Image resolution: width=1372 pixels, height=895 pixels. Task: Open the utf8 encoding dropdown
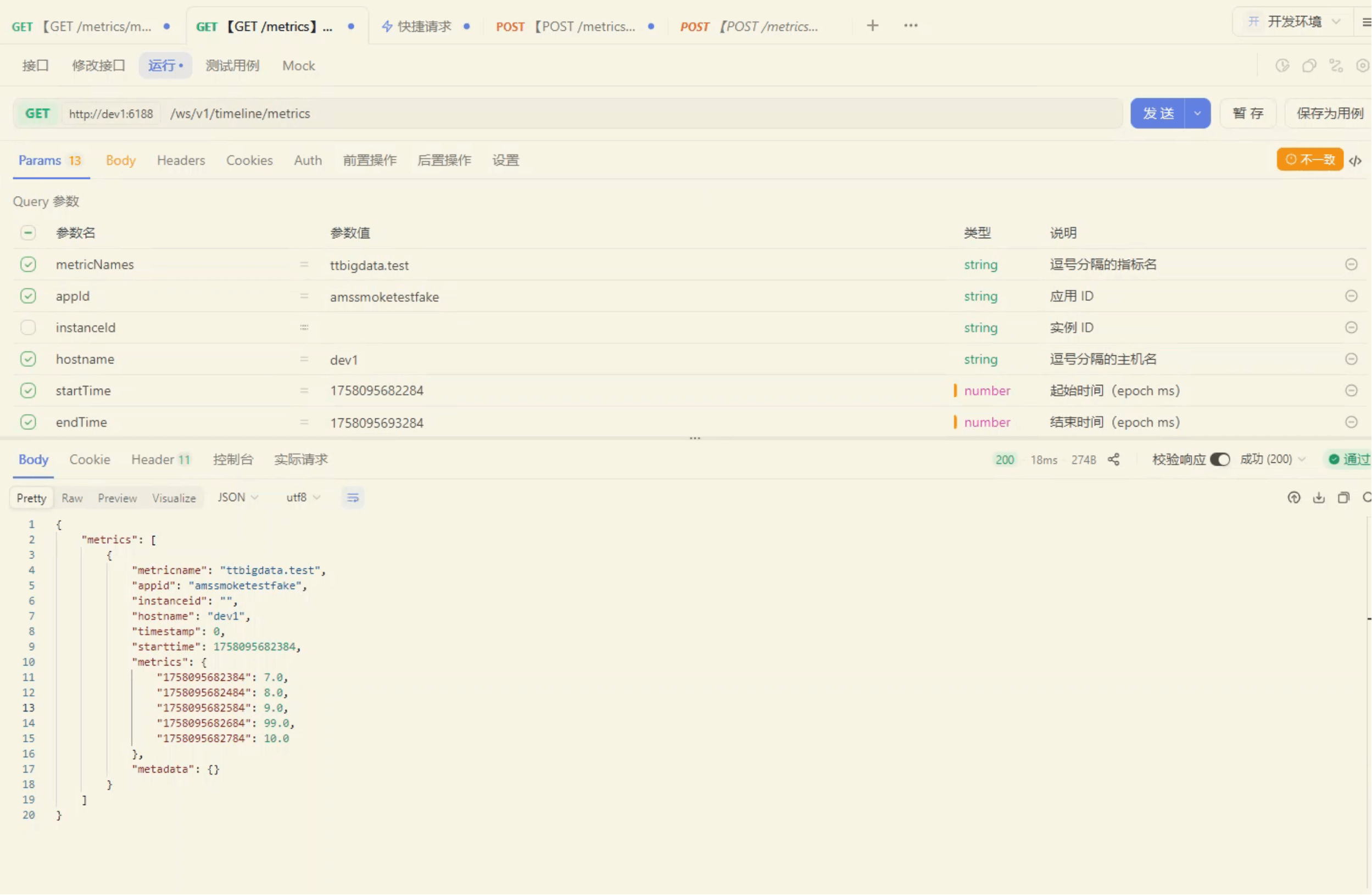click(x=303, y=498)
